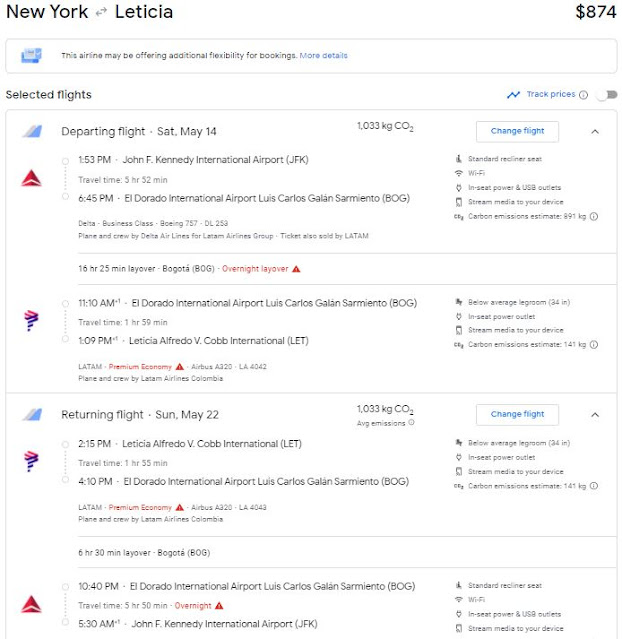622x639 pixels.
Task: Click Below average legroom icon on LA 4042
Action: click(x=459, y=302)
